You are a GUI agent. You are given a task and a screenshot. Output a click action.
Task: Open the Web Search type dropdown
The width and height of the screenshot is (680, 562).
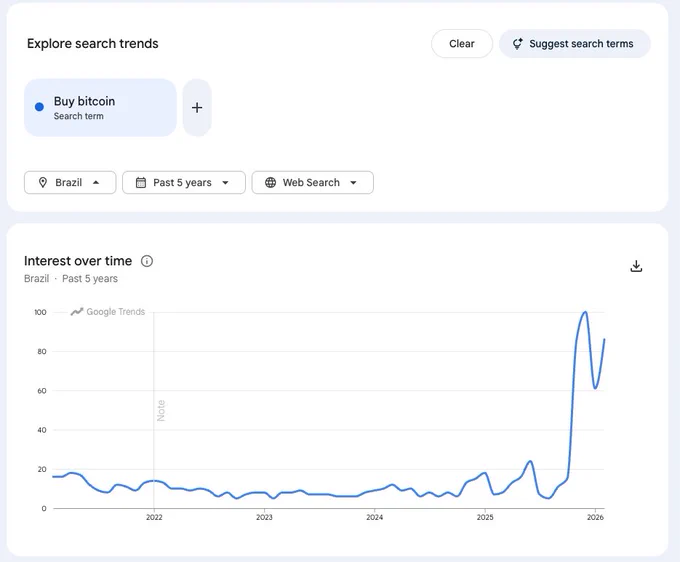point(312,183)
